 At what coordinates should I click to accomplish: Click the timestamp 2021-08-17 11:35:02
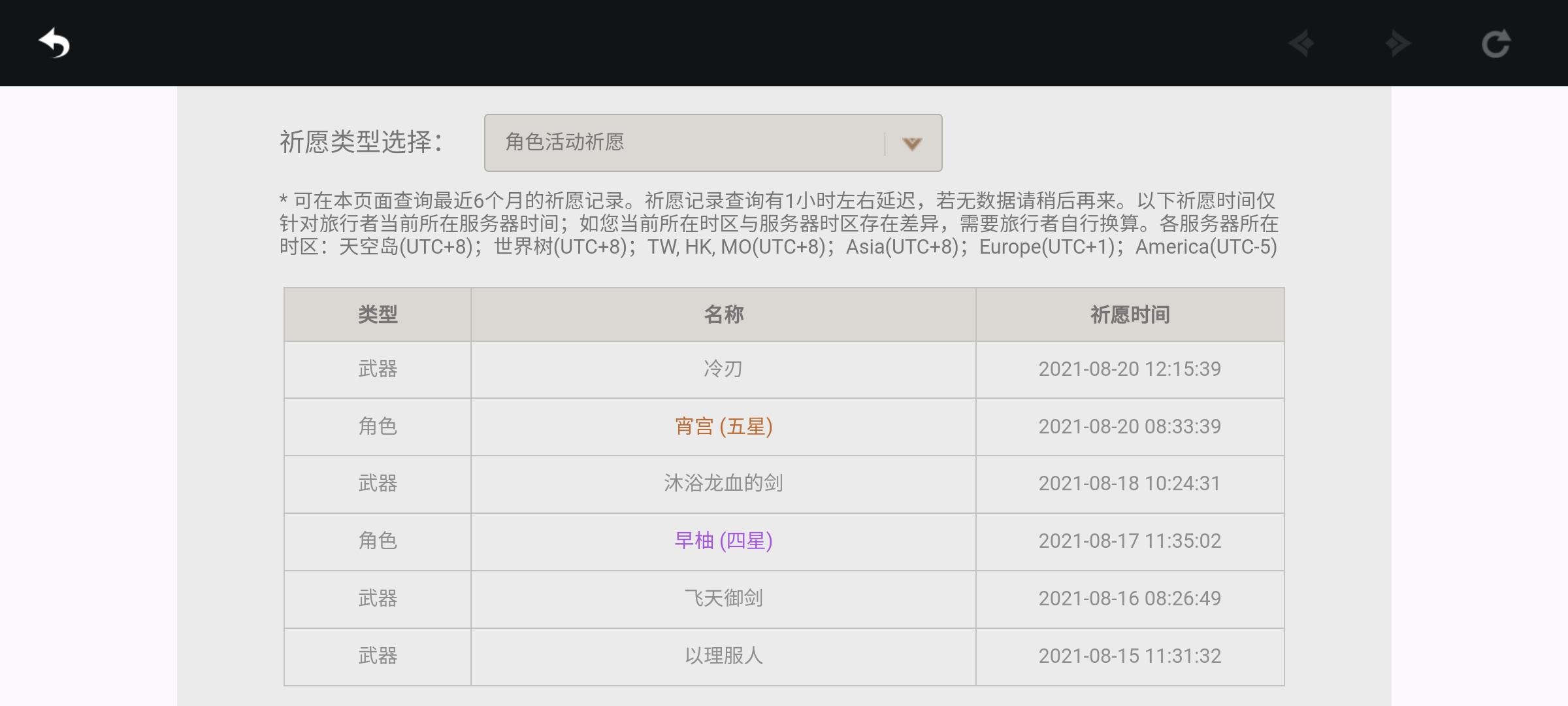pyautogui.click(x=1130, y=541)
